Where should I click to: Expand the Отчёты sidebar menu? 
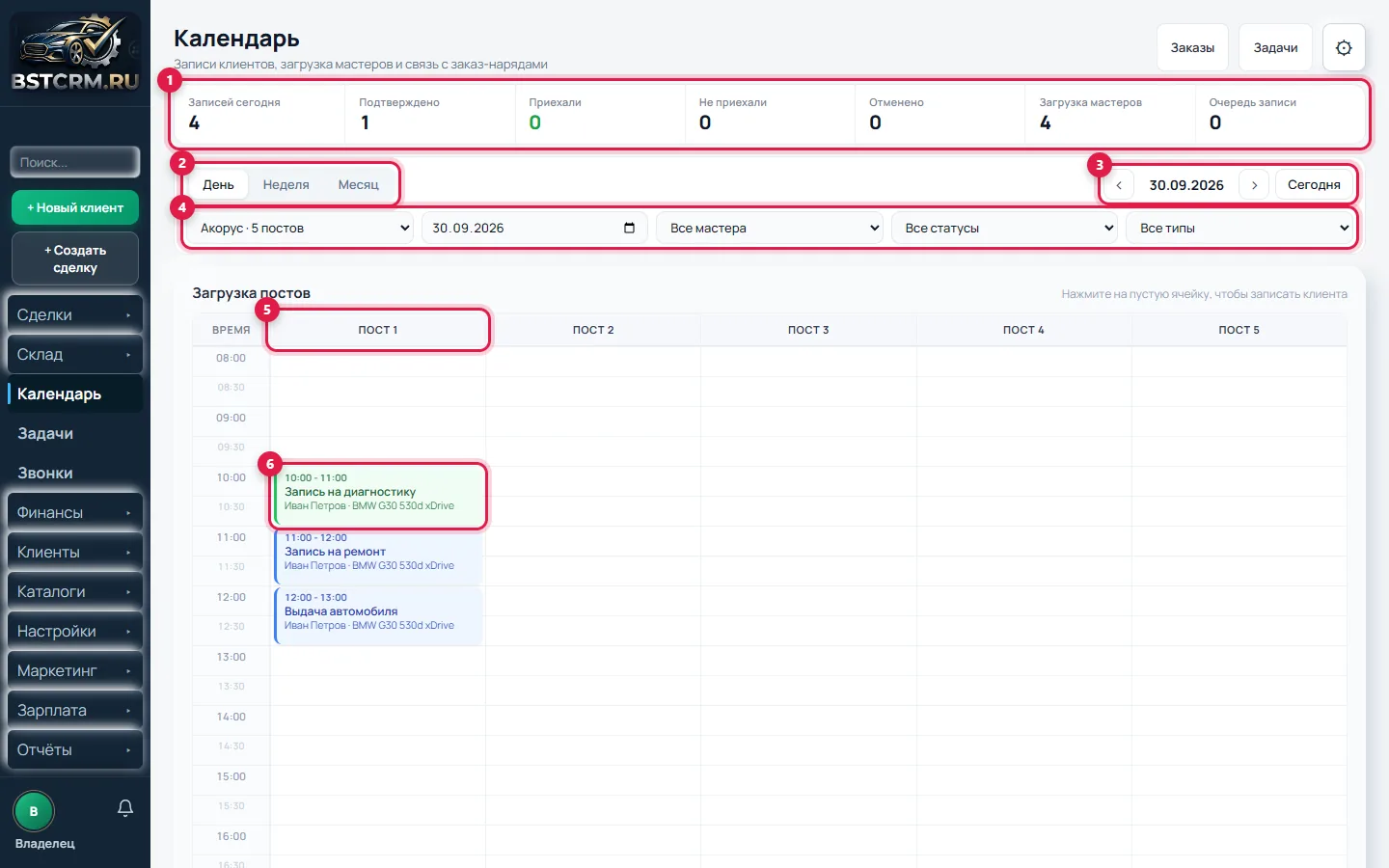pos(75,750)
